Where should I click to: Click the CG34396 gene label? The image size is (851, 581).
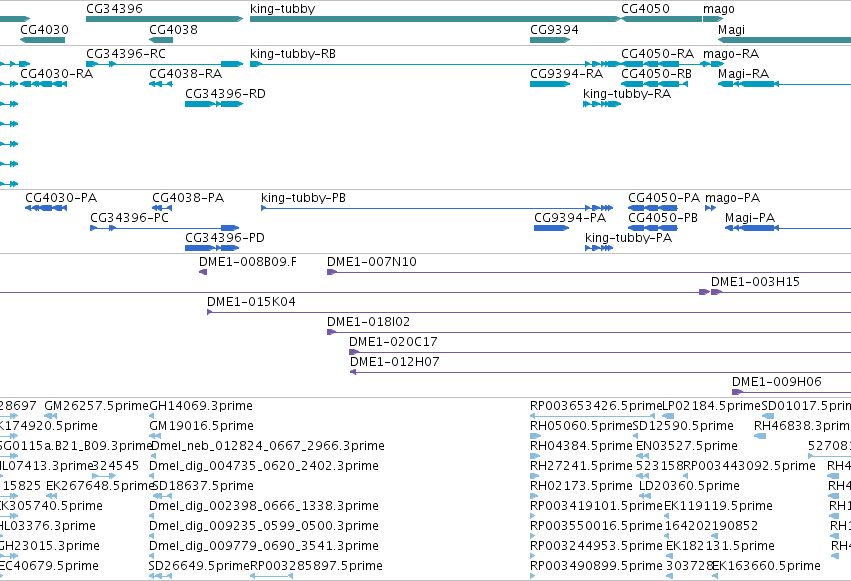[x=115, y=9]
